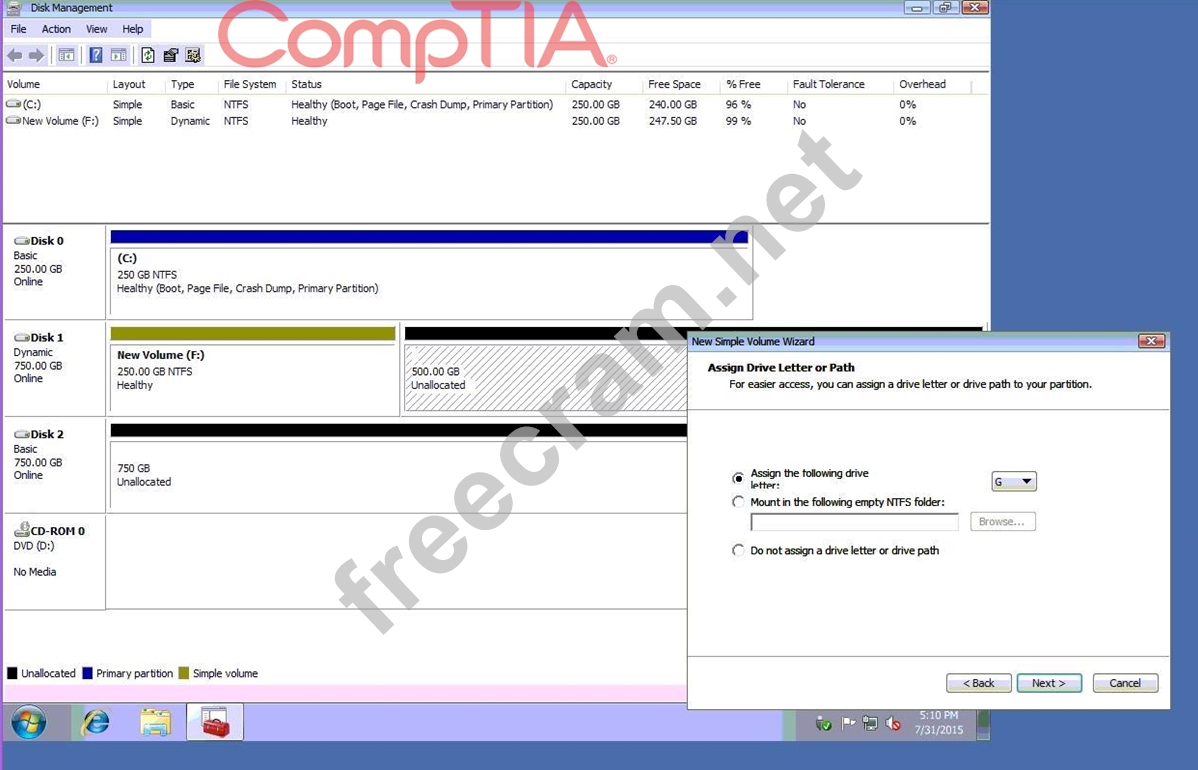Click the drive icon beside (C:) in the volume list

13,104
